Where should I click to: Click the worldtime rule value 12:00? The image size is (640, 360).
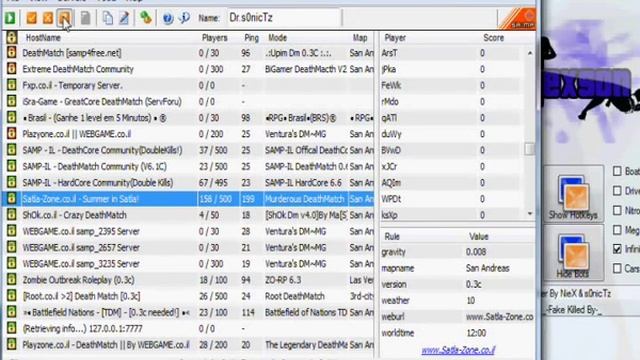coord(476,333)
